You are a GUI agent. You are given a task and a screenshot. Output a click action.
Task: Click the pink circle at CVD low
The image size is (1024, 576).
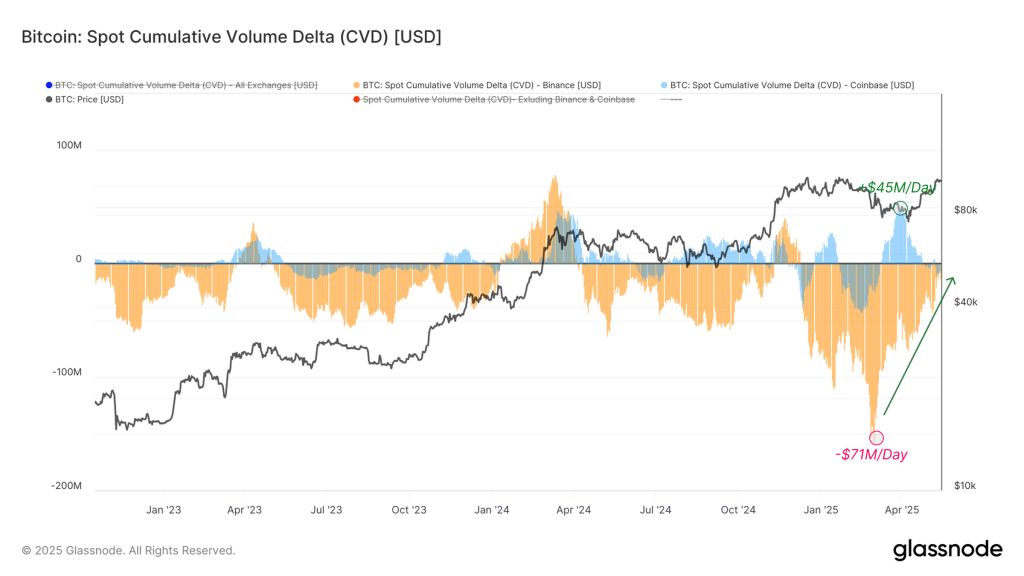(876, 438)
